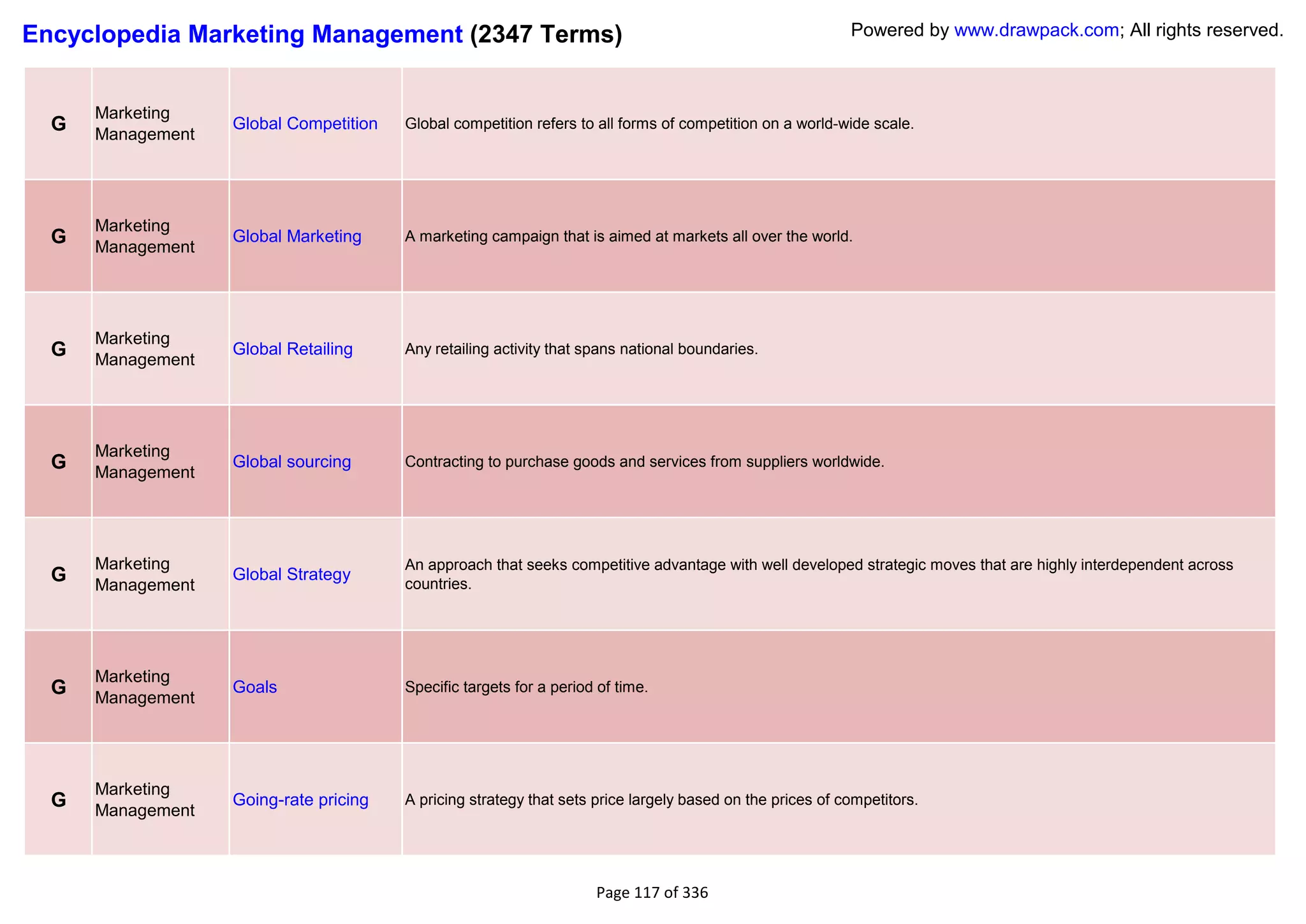The width and height of the screenshot is (1306, 924).
Task: Open the Global Competition term link
Action: (305, 124)
